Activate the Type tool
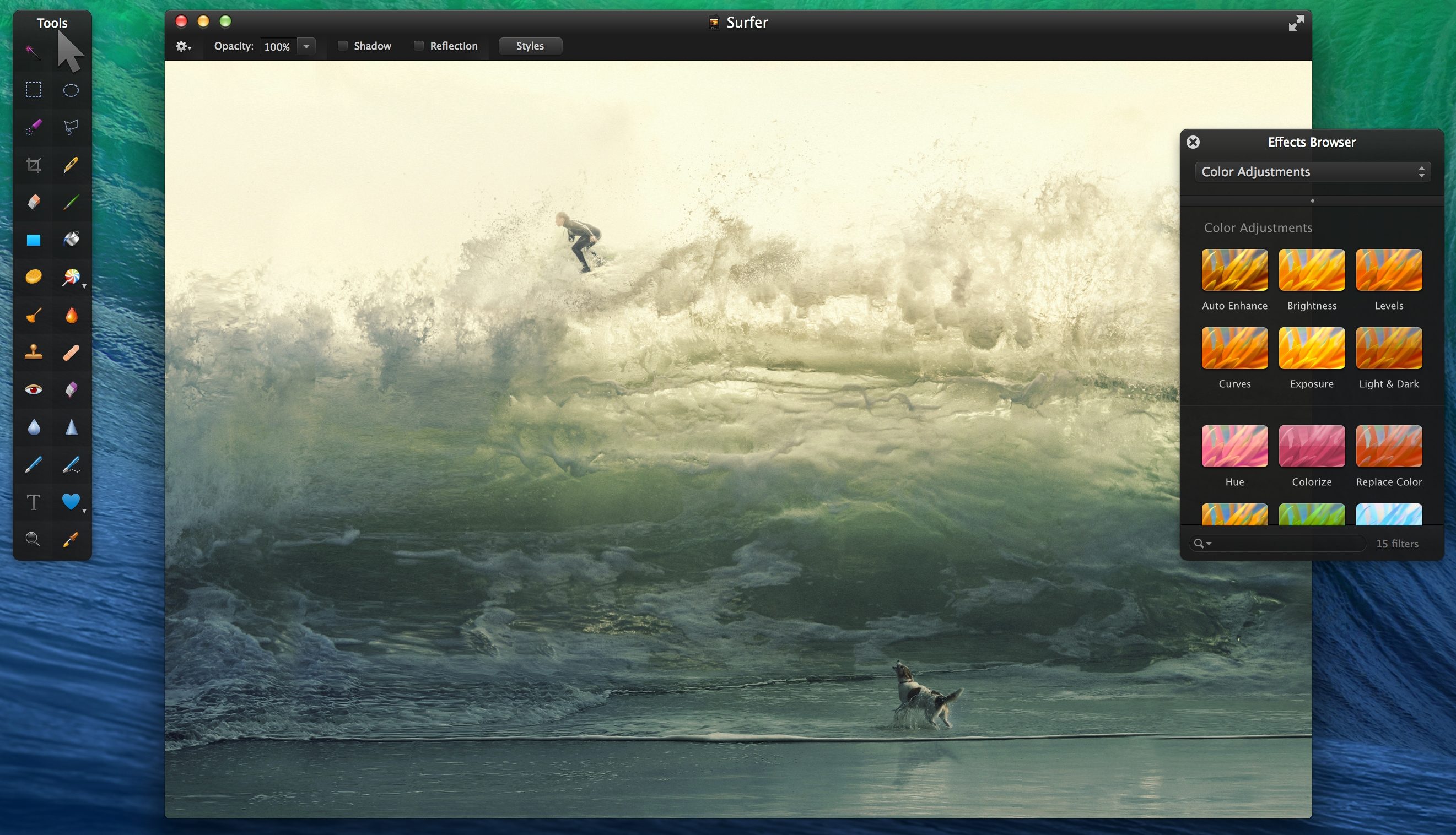 click(x=33, y=502)
